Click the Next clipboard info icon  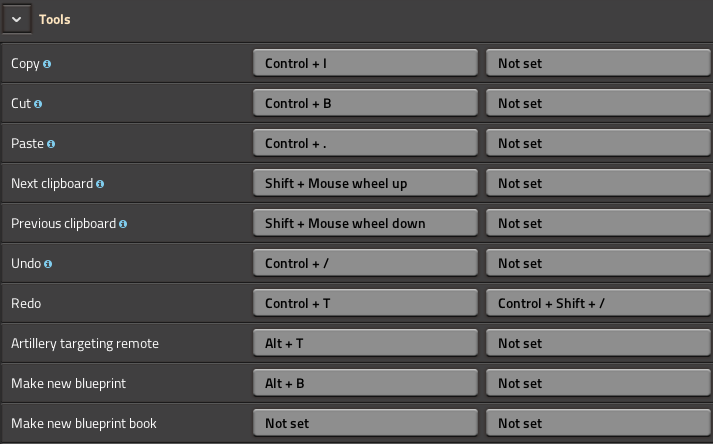[x=100, y=184]
